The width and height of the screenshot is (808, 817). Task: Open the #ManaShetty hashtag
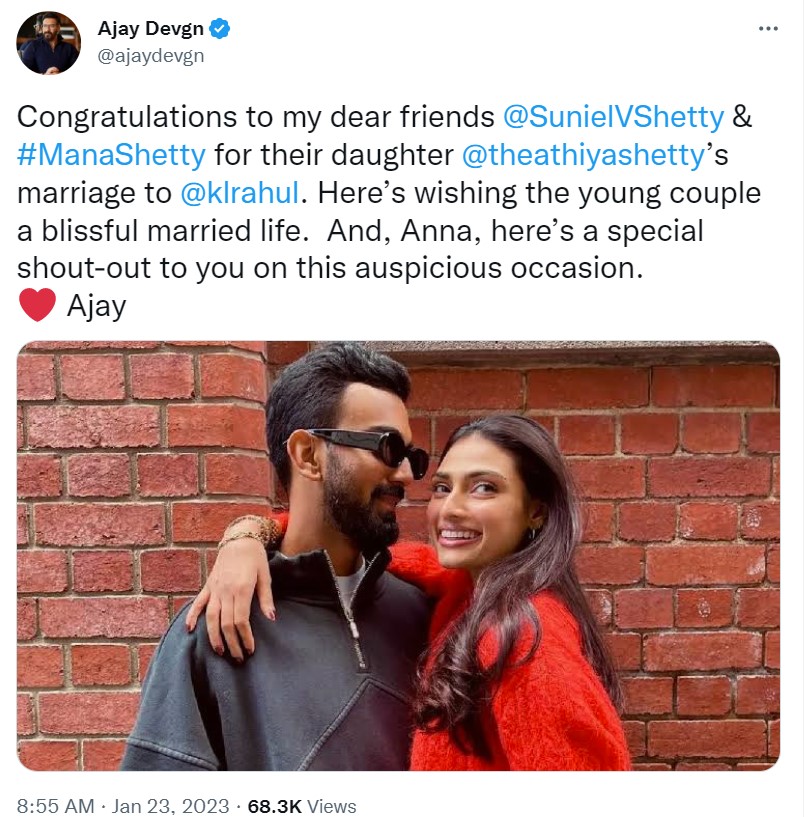(113, 155)
